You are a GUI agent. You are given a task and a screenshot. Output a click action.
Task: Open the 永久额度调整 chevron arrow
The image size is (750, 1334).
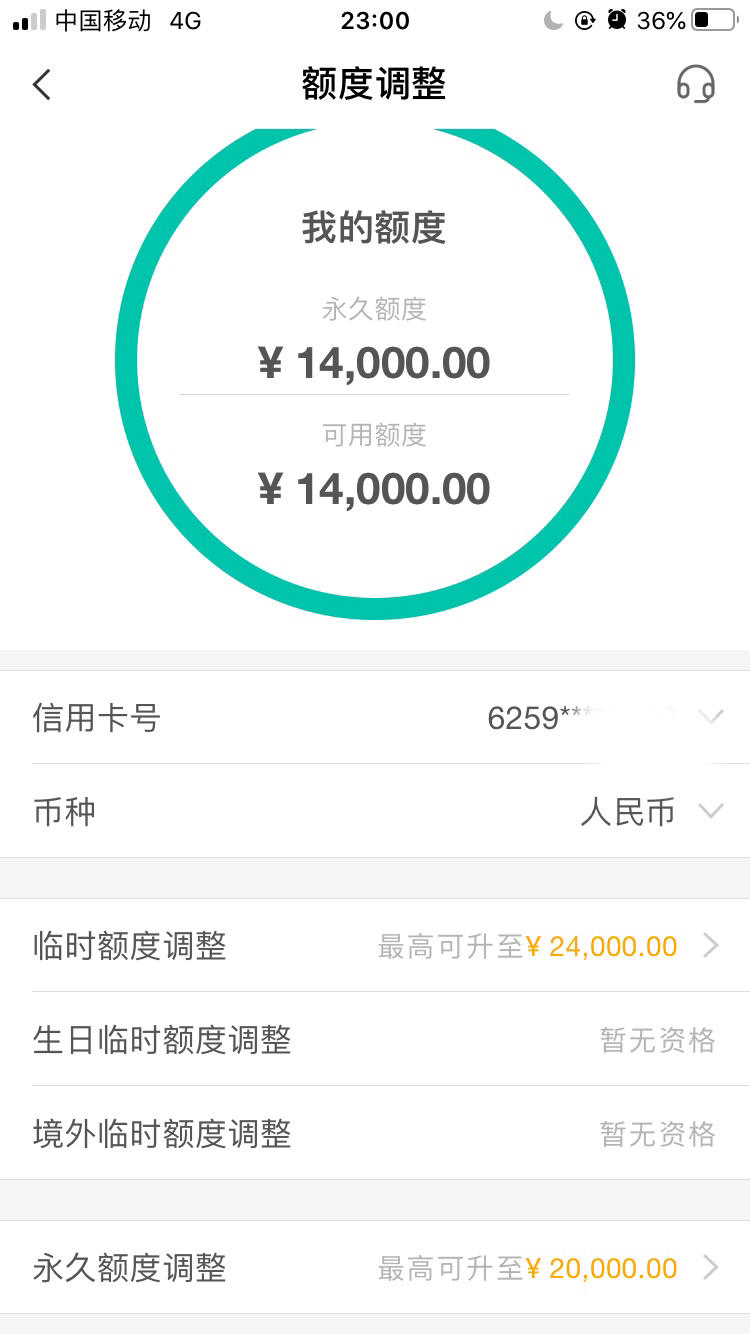pyautogui.click(x=711, y=1268)
